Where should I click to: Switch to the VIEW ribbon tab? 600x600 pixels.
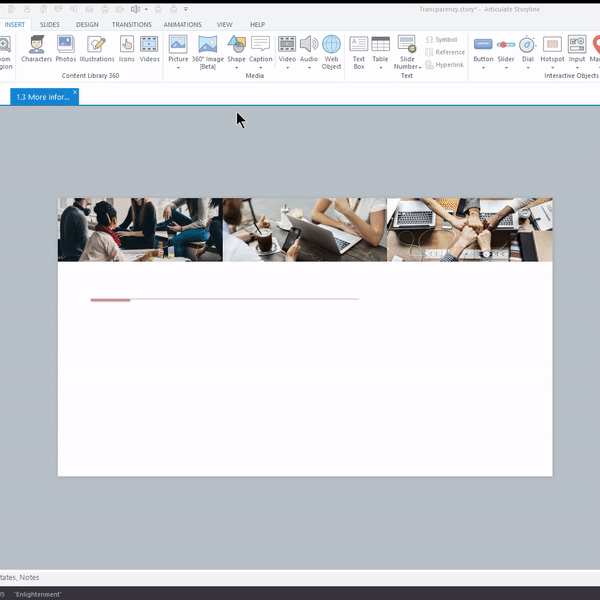point(225,24)
